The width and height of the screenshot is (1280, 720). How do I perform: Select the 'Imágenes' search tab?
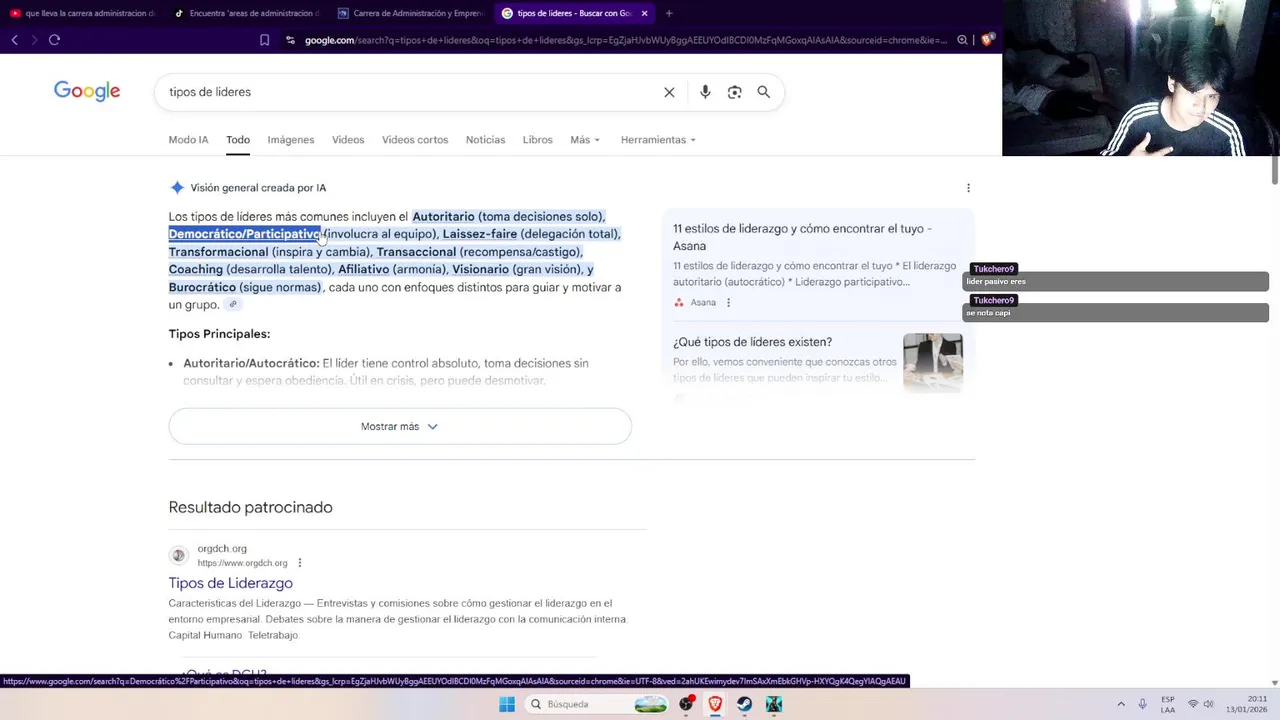tap(290, 140)
